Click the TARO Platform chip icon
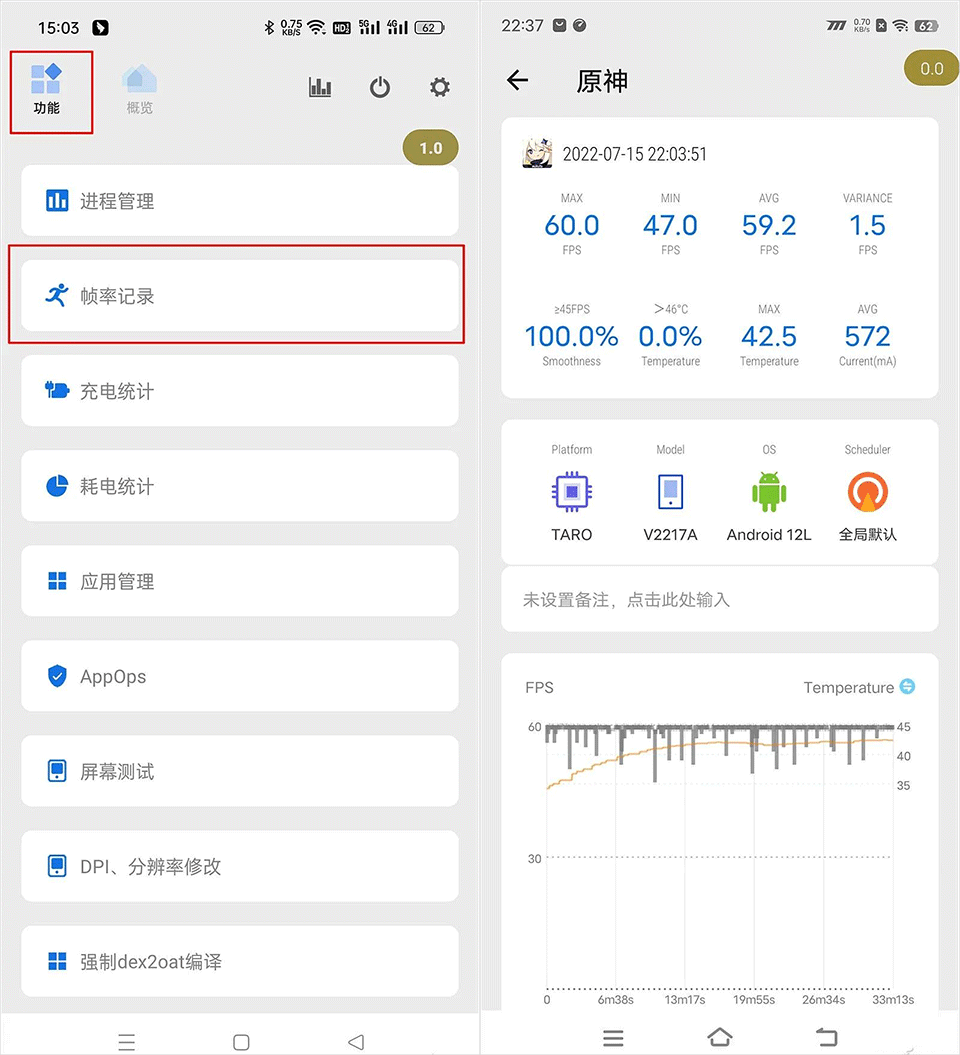 571,492
